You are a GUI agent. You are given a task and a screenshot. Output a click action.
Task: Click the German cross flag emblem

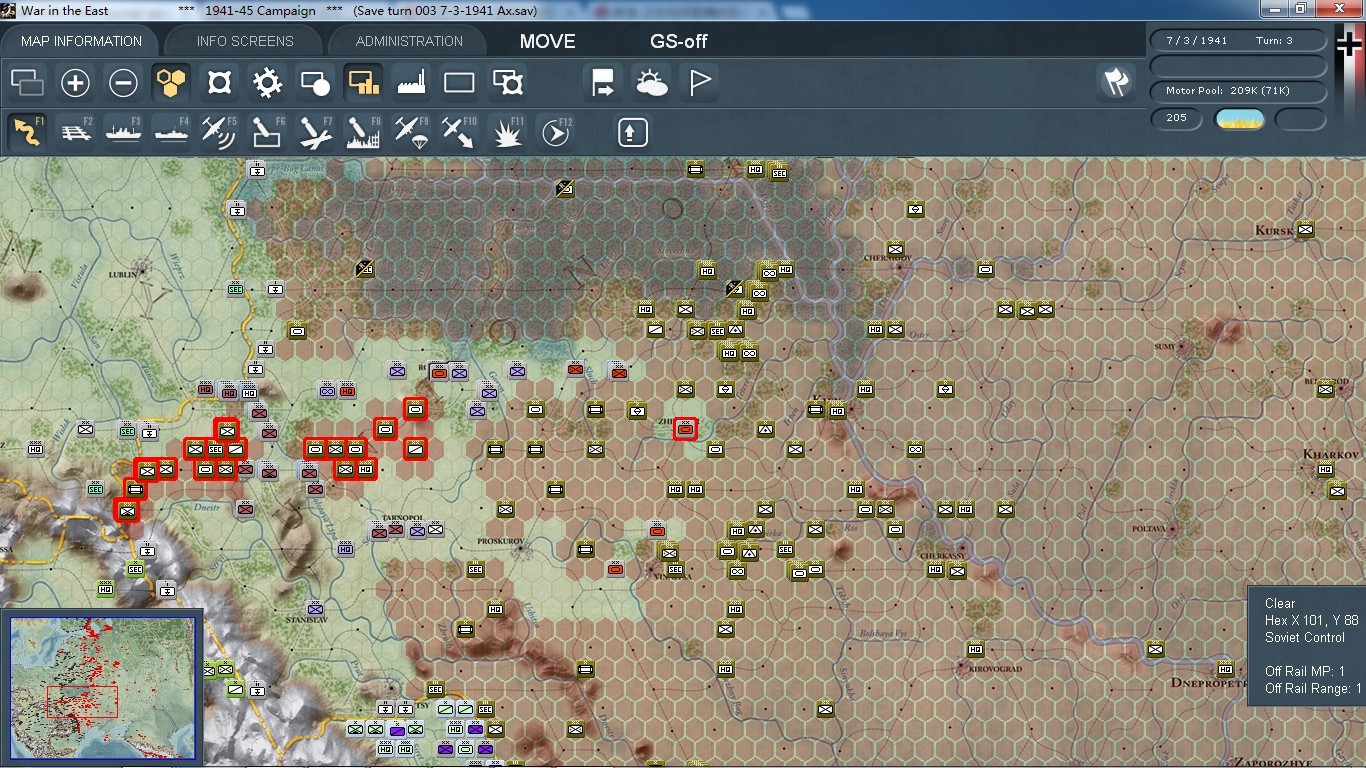coord(1351,45)
